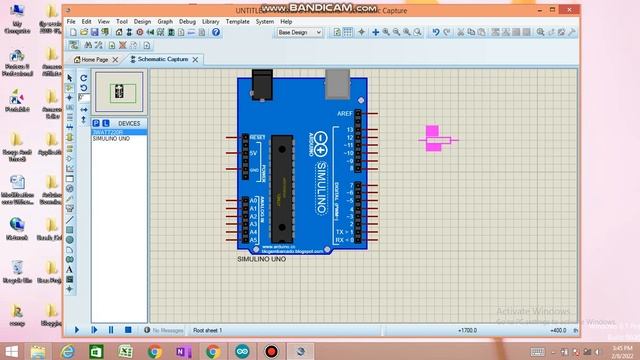Select the Graph Mode tool
Viewport: 640px width, 360px height.
[x=70, y=168]
